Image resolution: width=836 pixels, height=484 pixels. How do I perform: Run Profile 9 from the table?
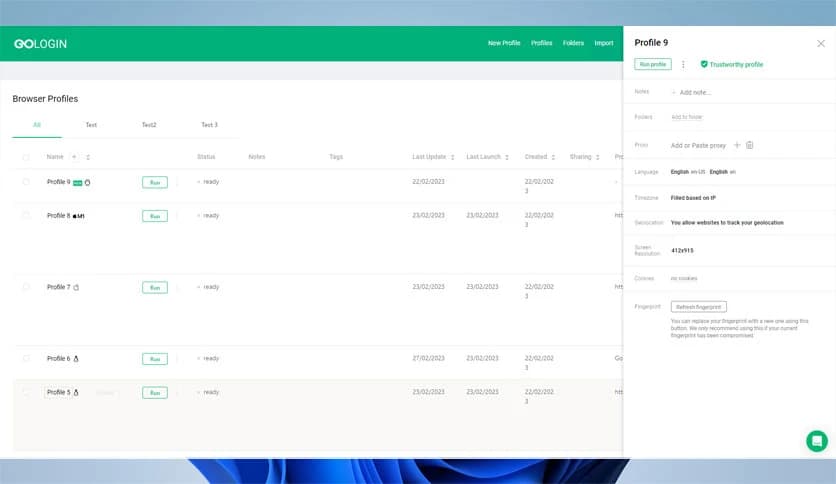[x=155, y=182]
